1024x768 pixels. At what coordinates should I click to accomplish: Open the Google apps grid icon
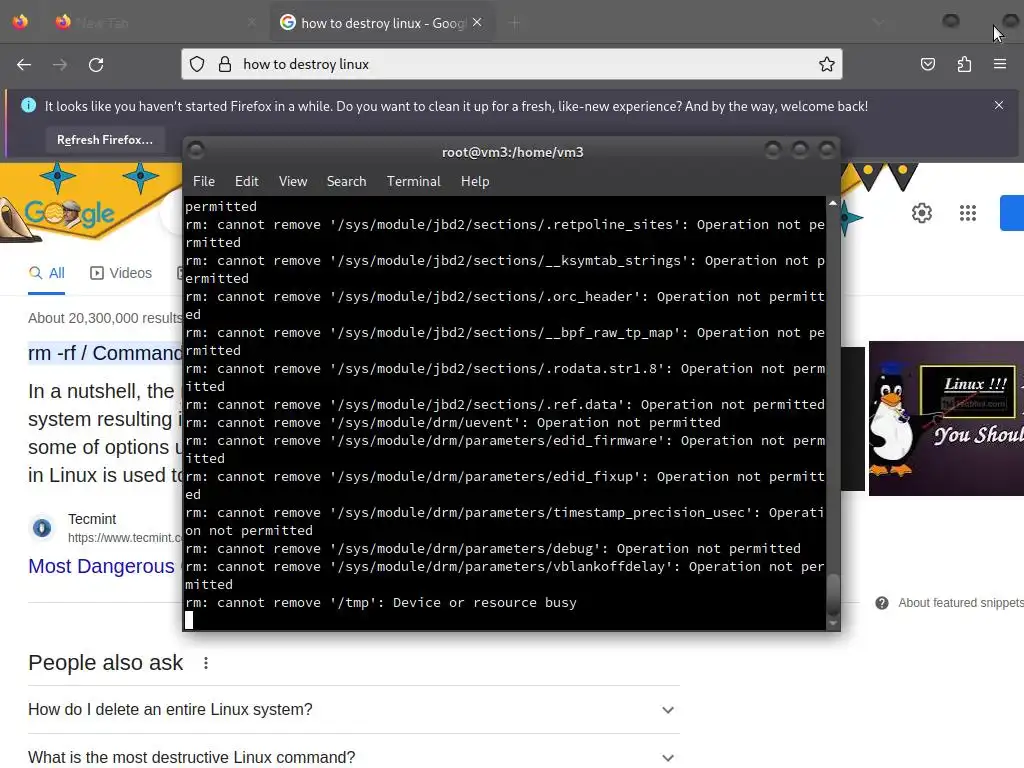968,213
